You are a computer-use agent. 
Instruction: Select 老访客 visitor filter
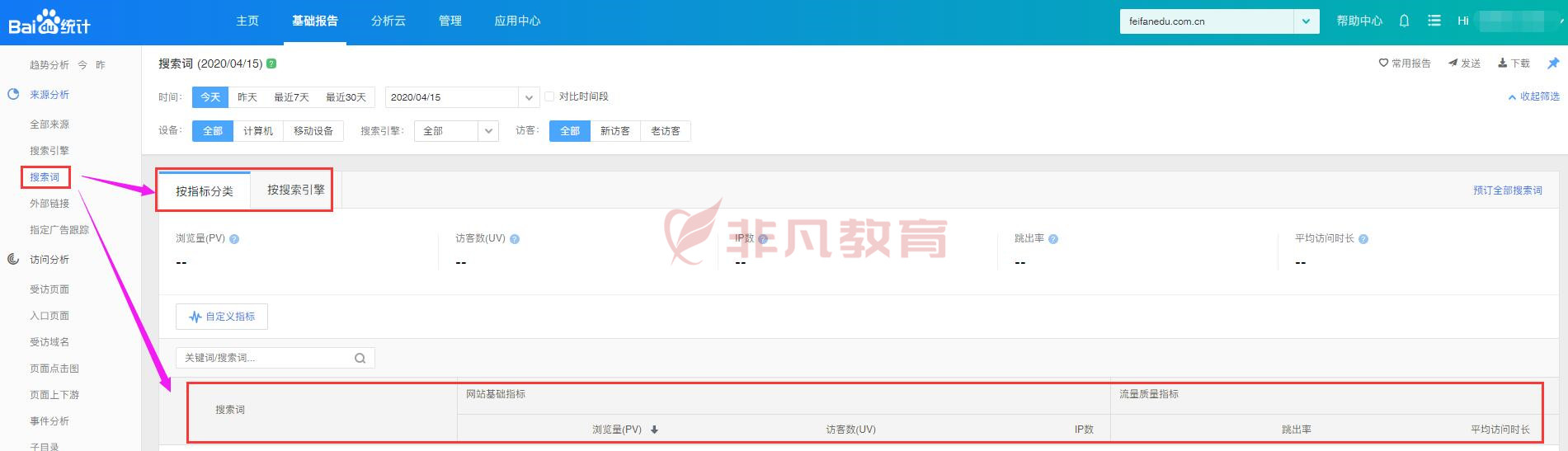[666, 131]
